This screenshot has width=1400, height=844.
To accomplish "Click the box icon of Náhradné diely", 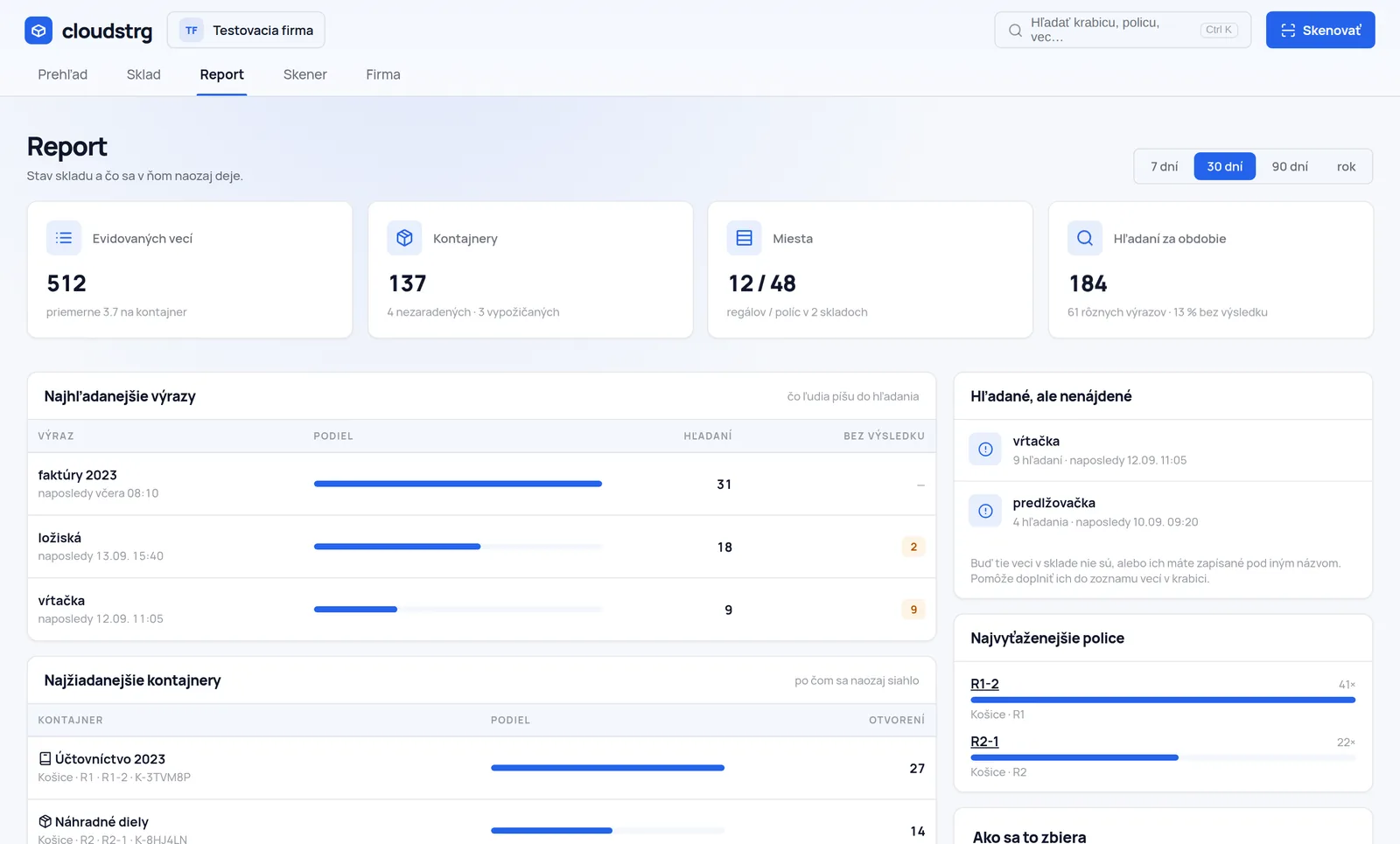I will point(45,821).
